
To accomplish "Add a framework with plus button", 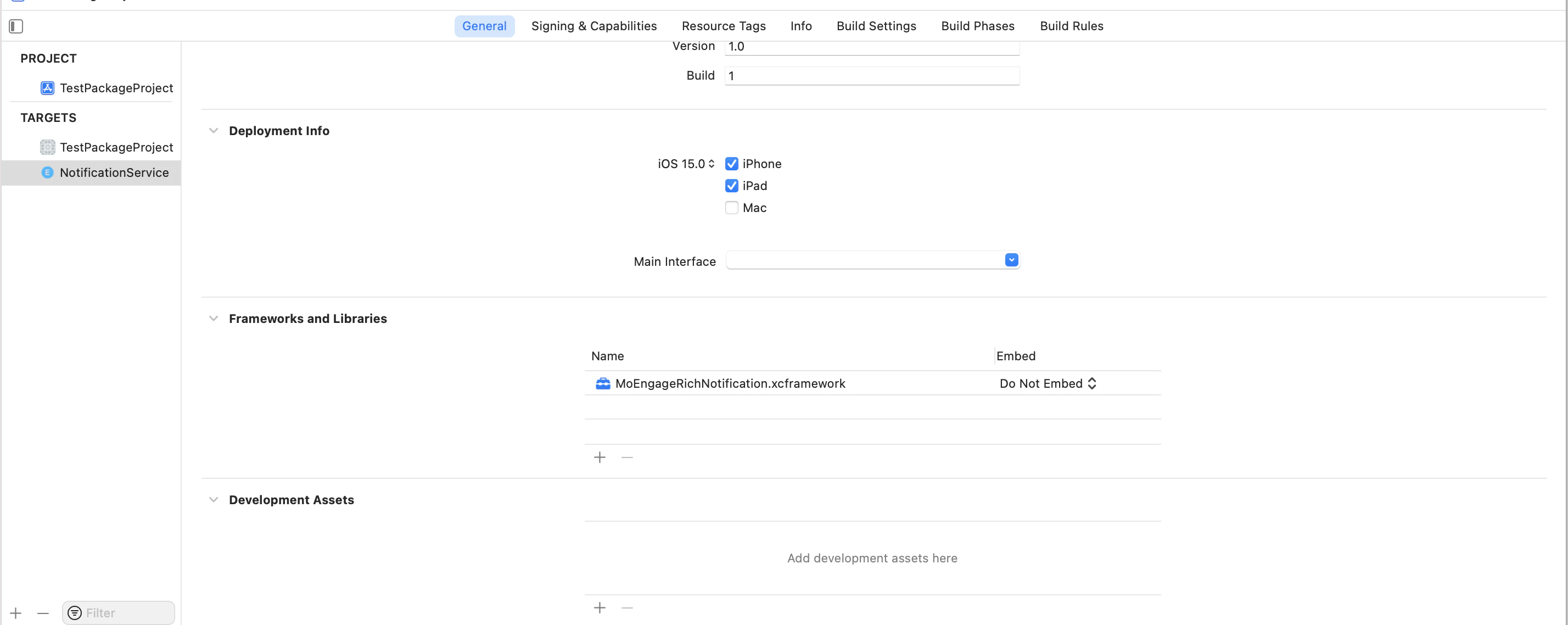I will (600, 457).
